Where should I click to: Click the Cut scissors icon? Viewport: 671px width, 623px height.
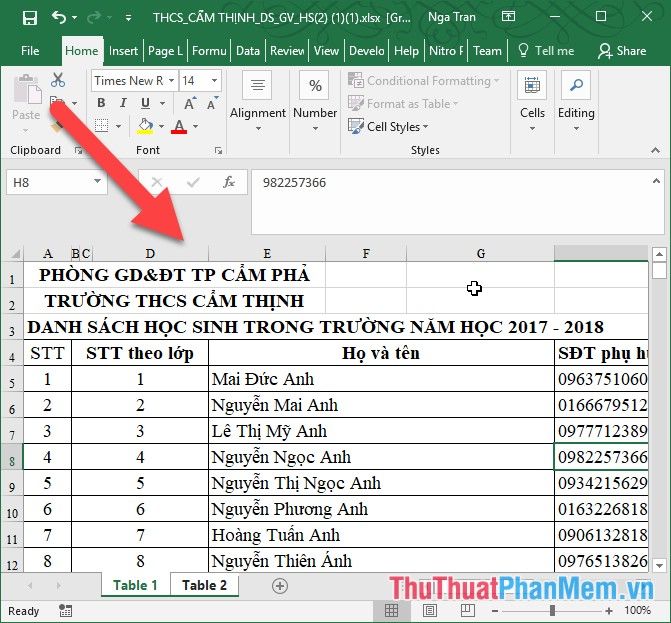click(58, 80)
